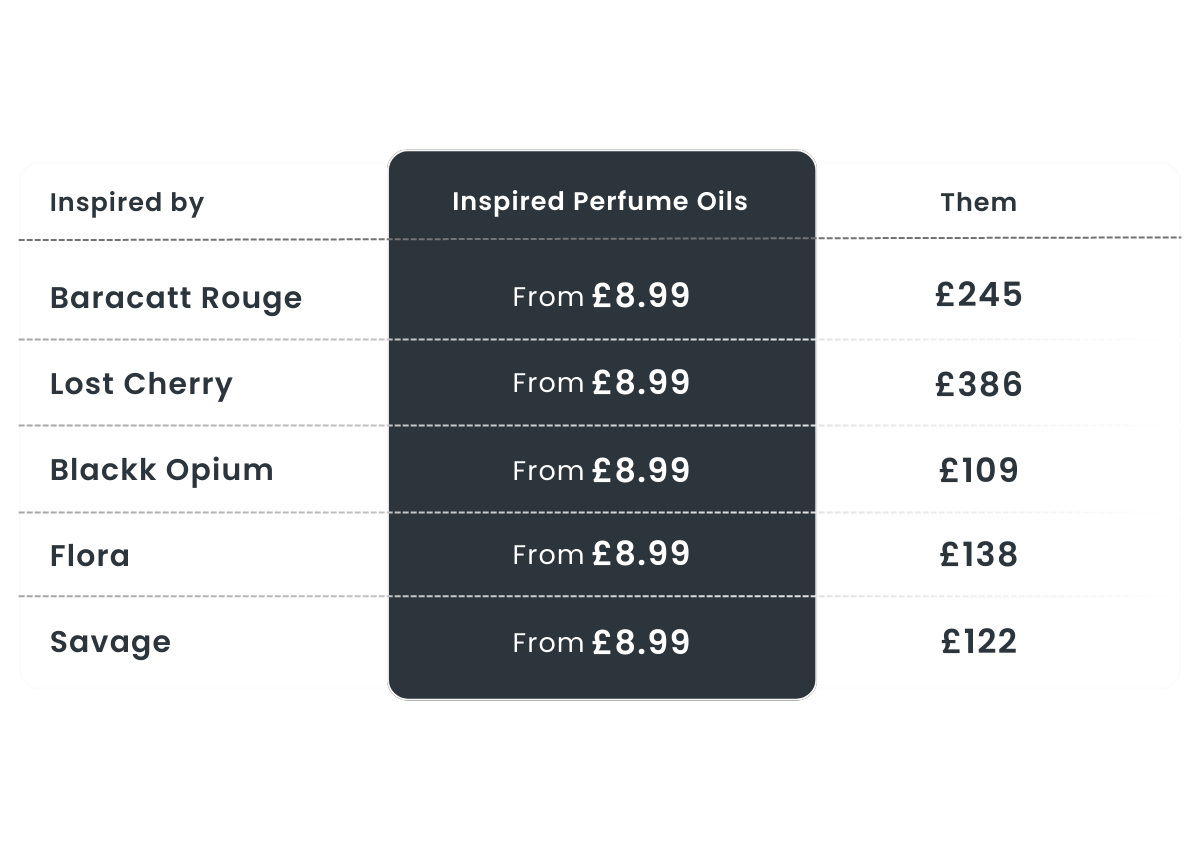The width and height of the screenshot is (1200, 850).
Task: Click the "Inspired by" column header
Action: 127,203
